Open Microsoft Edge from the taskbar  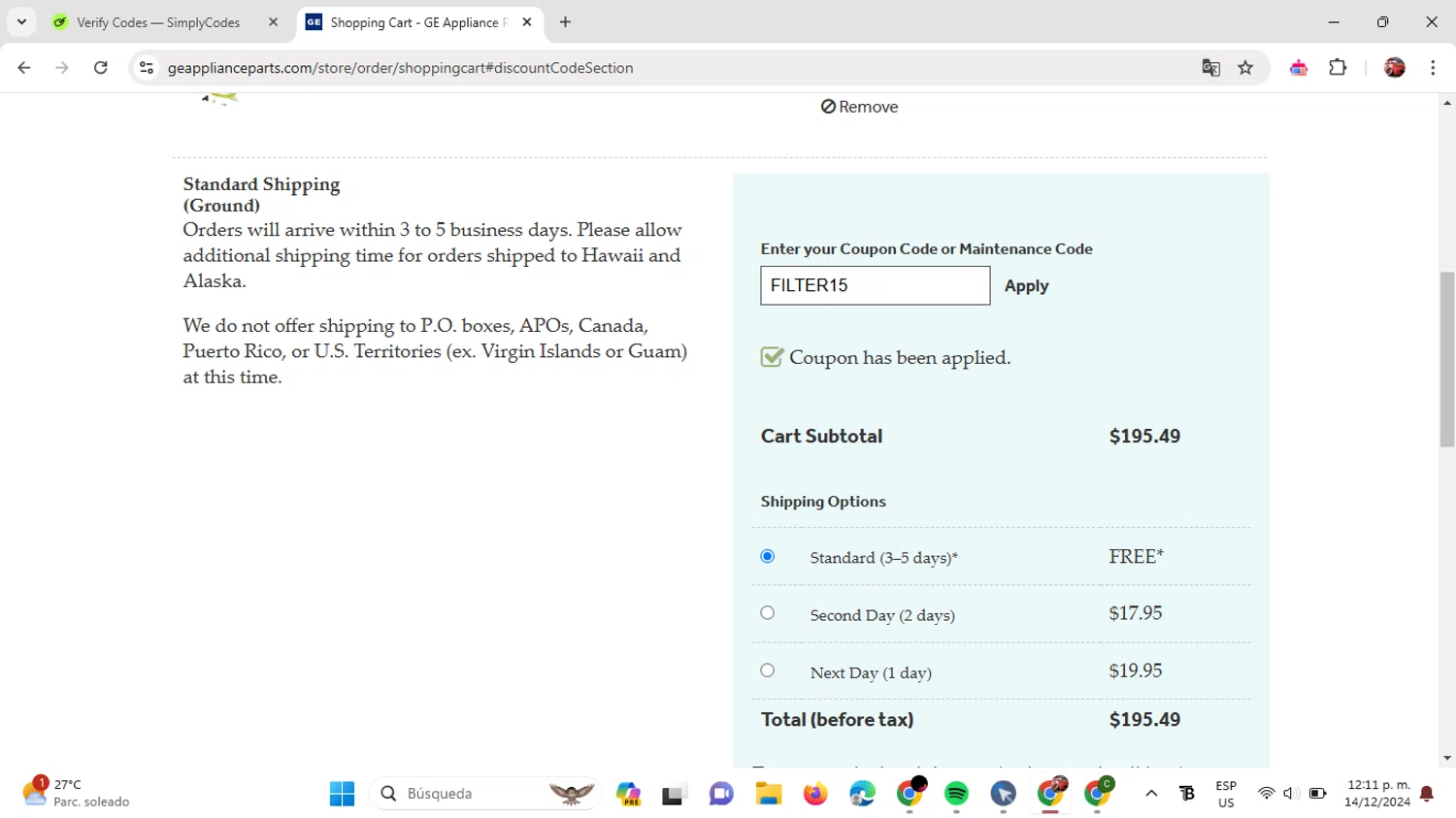(862, 794)
